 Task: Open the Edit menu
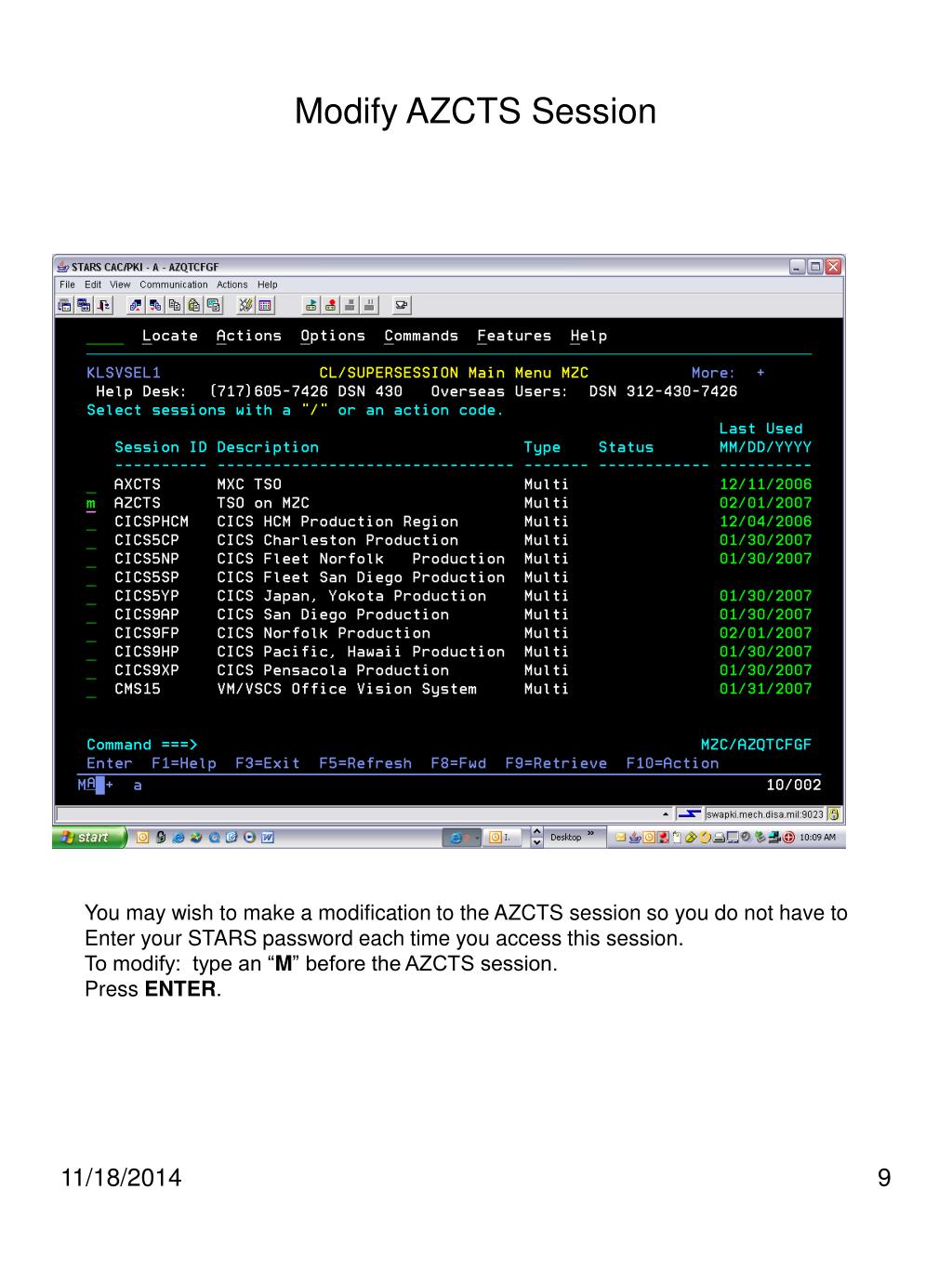93,284
